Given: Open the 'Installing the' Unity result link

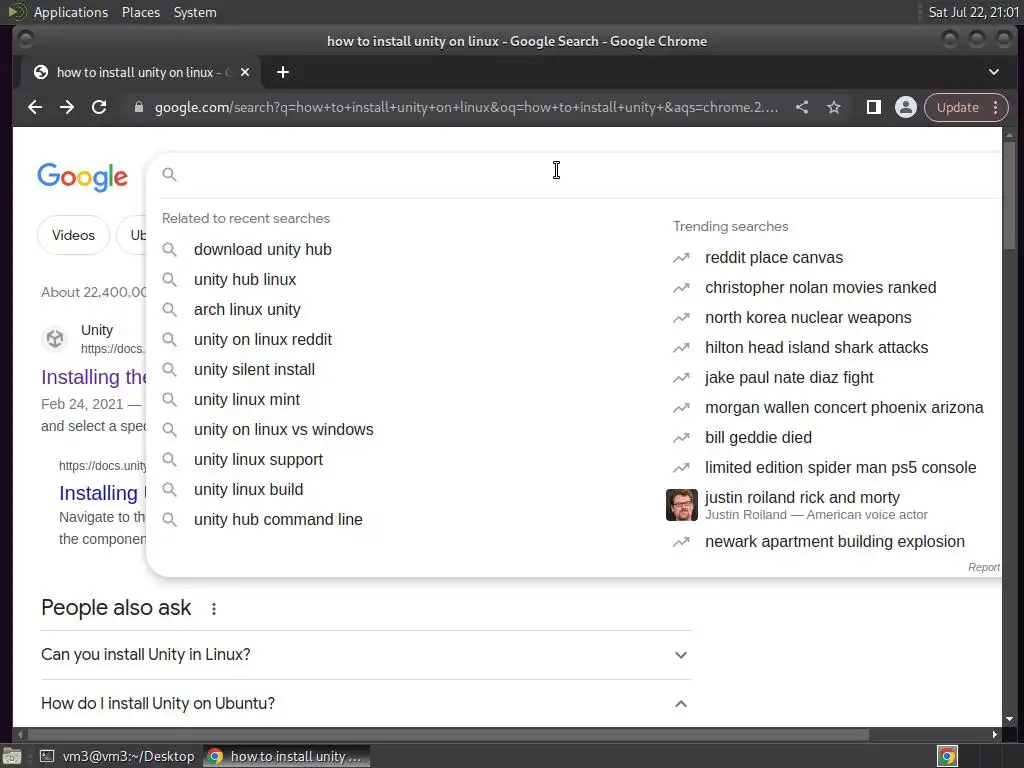Looking at the screenshot, I should coord(93,377).
